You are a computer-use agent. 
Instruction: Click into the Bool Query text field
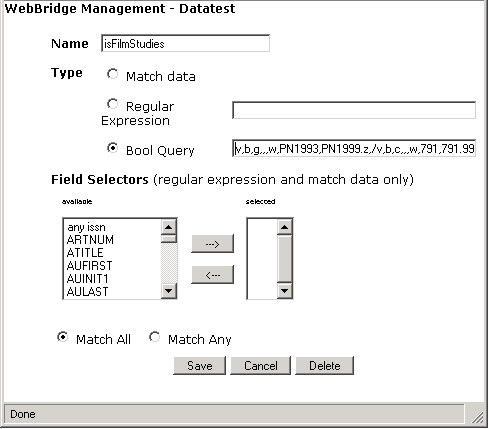(x=354, y=148)
